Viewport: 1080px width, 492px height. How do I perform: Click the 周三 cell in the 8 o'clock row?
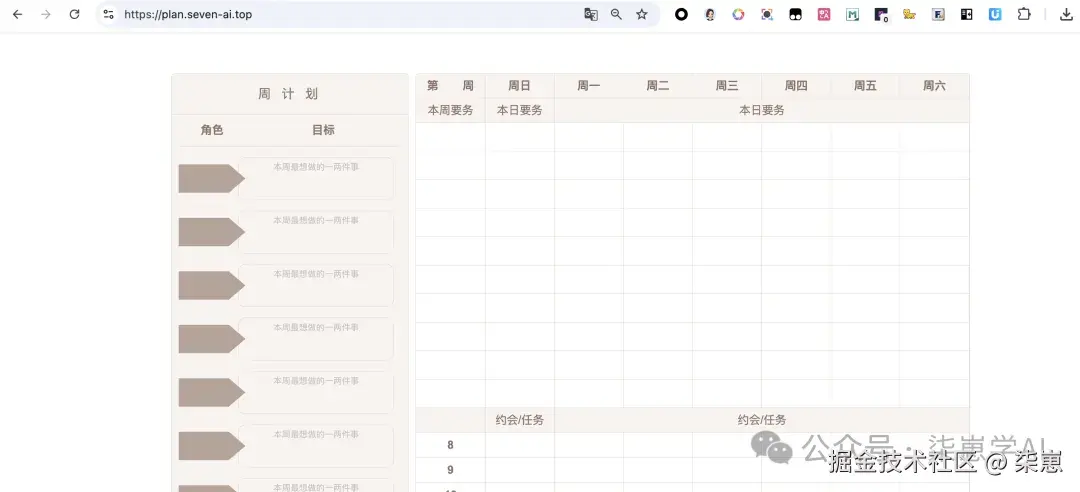[x=727, y=445]
